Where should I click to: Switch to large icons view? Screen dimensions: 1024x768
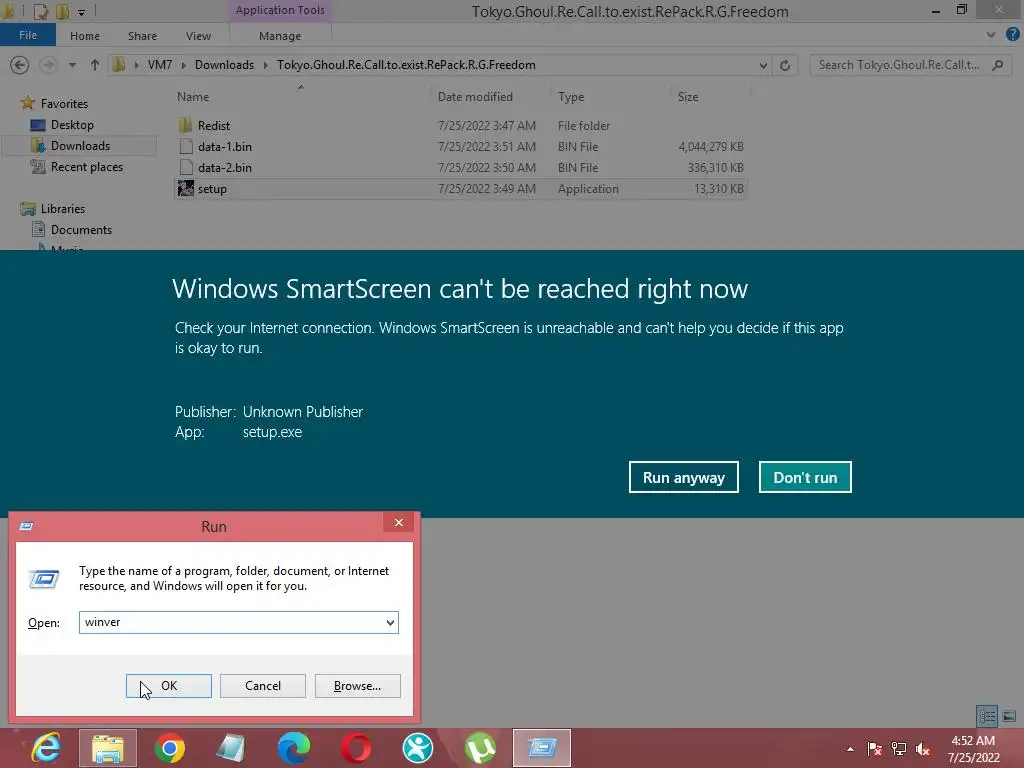(1009, 716)
